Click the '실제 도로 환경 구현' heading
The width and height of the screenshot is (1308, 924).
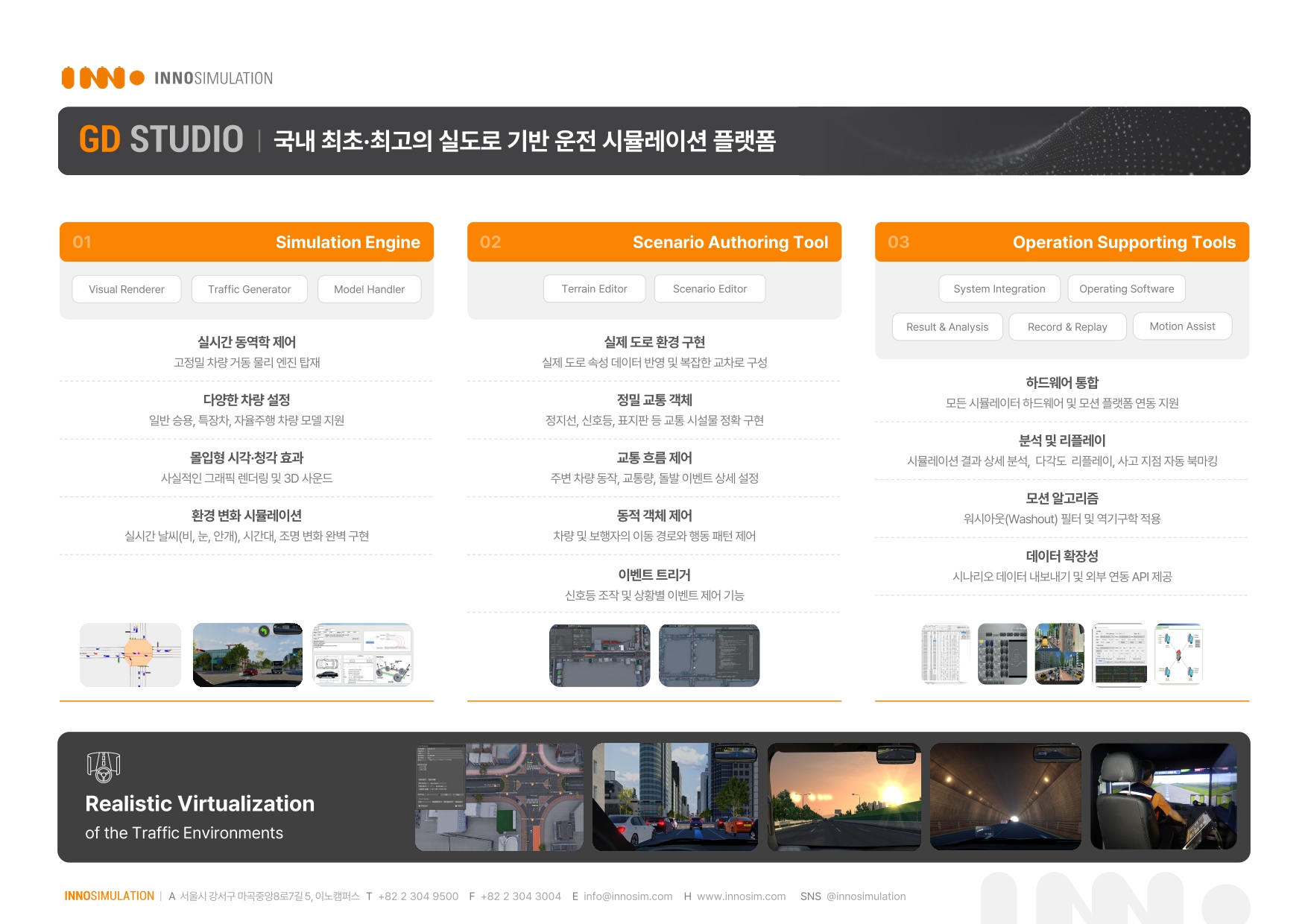pyautogui.click(x=654, y=342)
